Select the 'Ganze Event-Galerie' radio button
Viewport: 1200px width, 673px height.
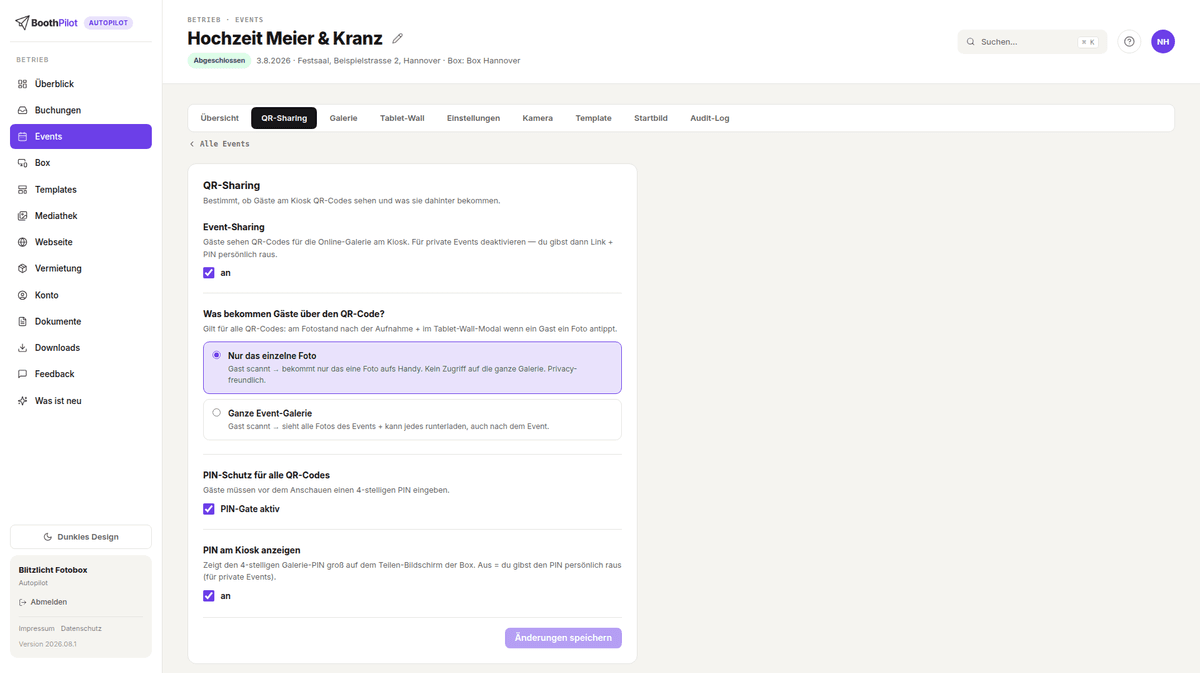[217, 412]
